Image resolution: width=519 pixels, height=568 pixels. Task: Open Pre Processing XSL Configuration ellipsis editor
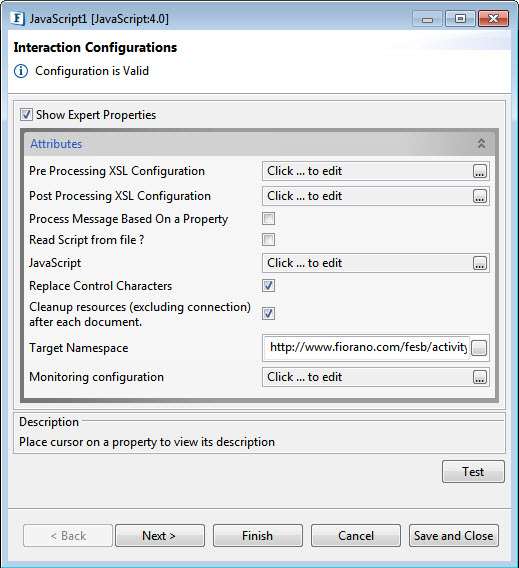click(x=480, y=171)
